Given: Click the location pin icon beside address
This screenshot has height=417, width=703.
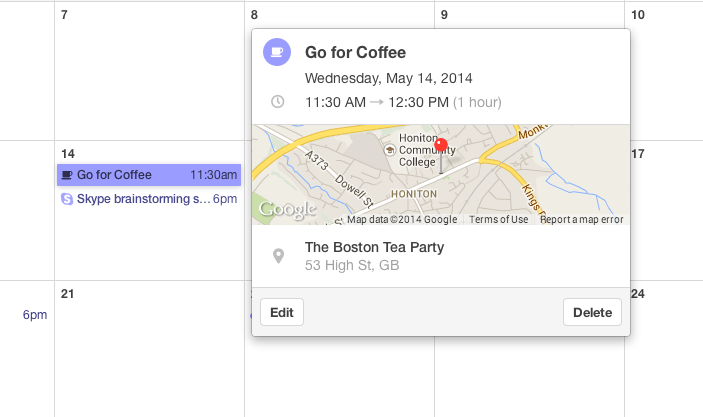Looking at the screenshot, I should pyautogui.click(x=278, y=256).
